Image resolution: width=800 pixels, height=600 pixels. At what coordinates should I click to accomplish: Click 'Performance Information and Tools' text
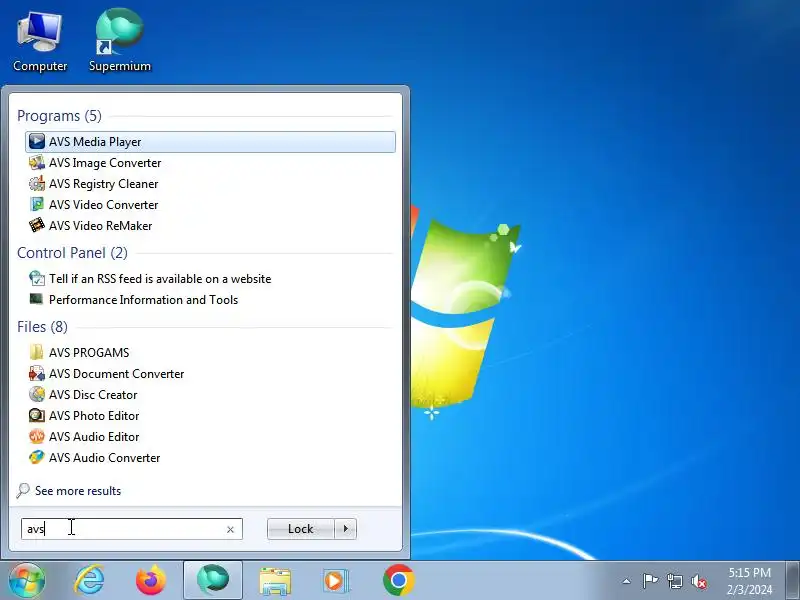coord(143,299)
